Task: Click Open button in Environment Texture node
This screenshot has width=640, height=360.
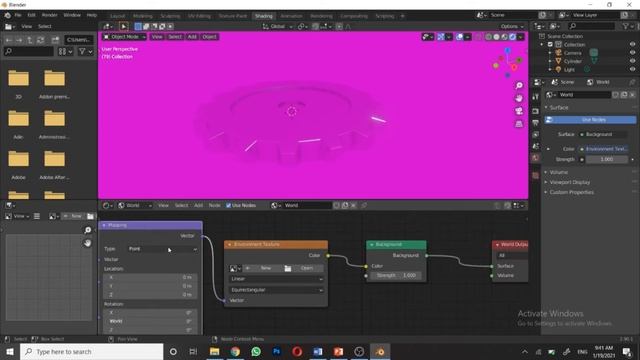Action: coord(304,268)
